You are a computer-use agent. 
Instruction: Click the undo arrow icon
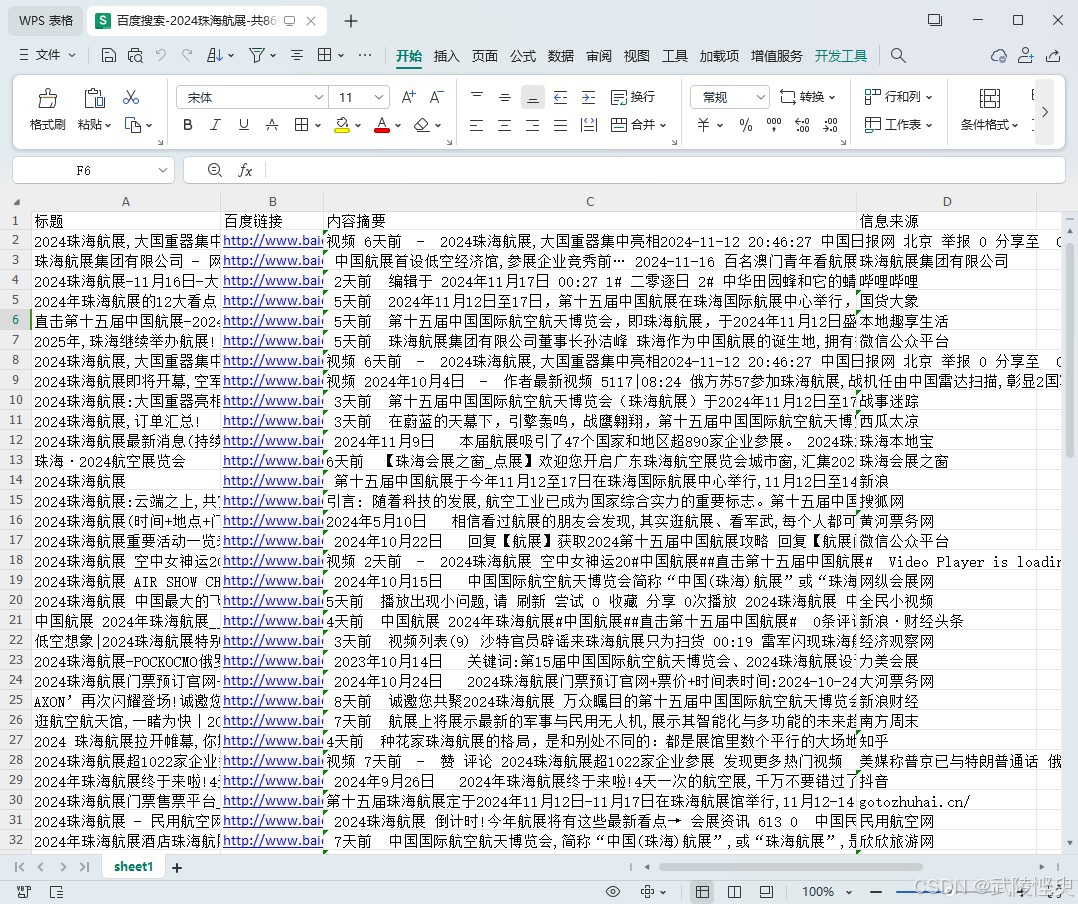(161, 55)
